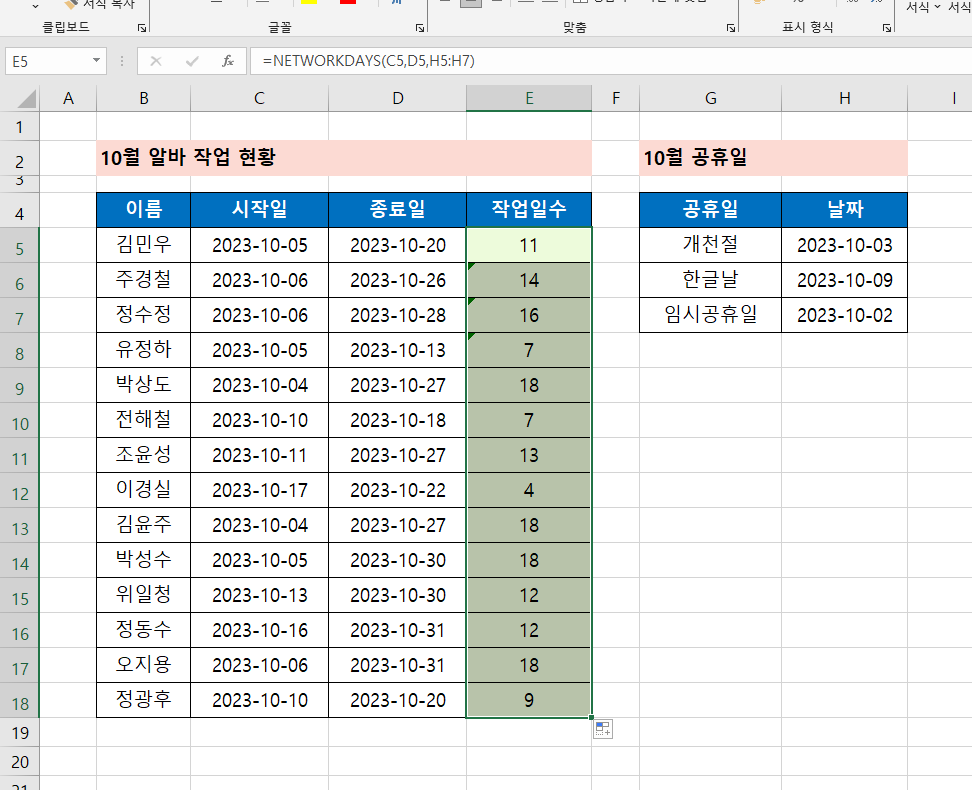
Task: Select row 1 header
Action: (19, 127)
